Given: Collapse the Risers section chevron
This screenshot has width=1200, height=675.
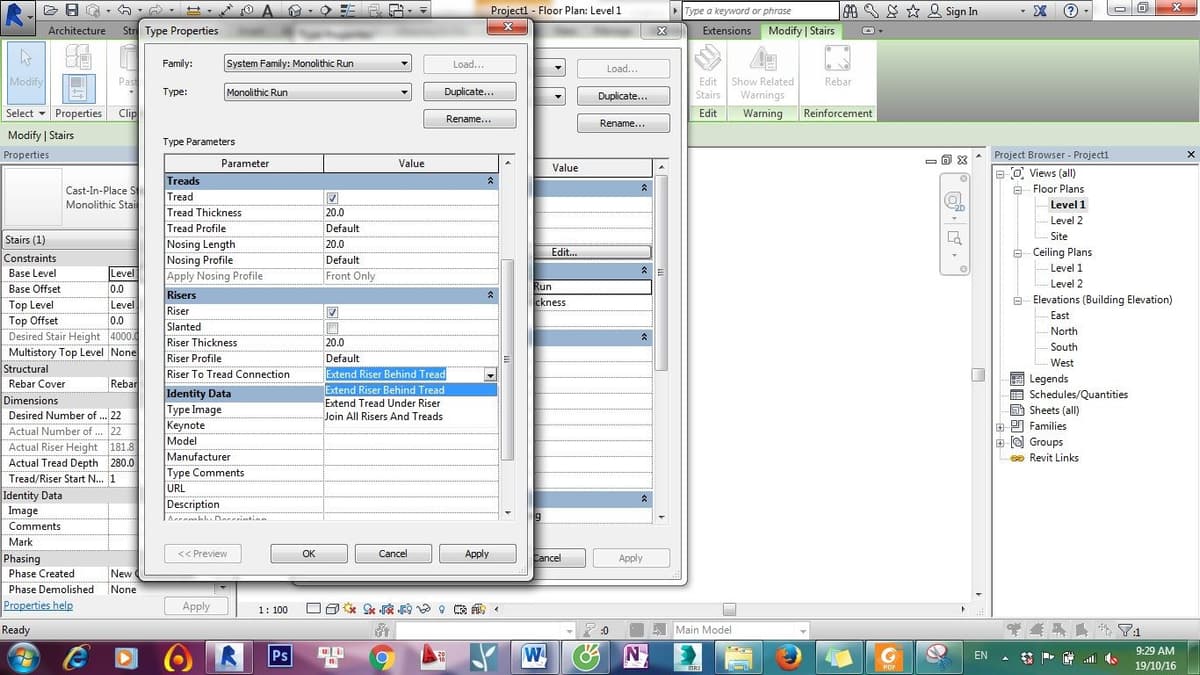Looking at the screenshot, I should (490, 296).
